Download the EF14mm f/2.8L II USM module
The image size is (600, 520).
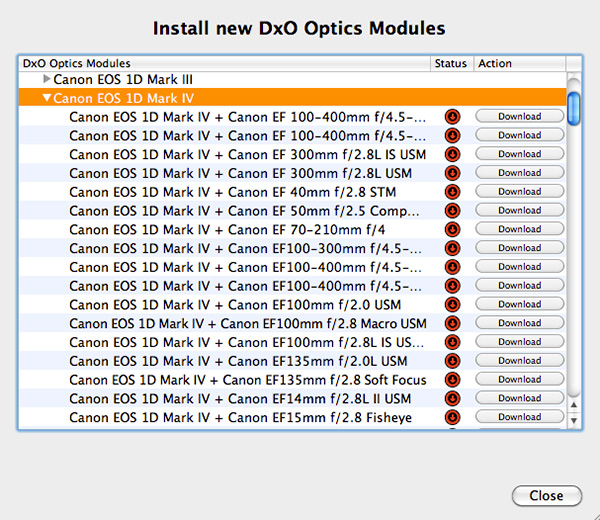(520, 398)
